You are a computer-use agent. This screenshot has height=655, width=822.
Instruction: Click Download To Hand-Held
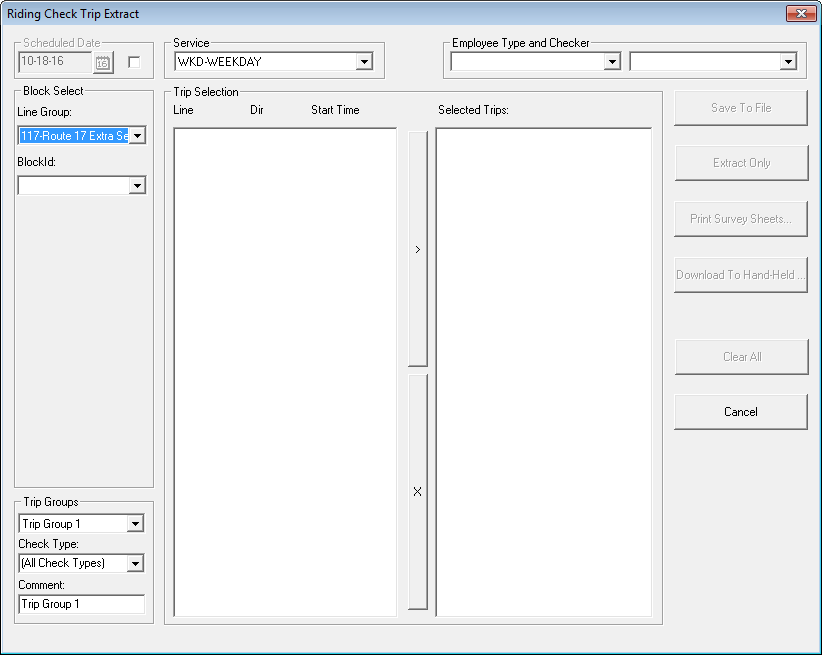(740, 275)
